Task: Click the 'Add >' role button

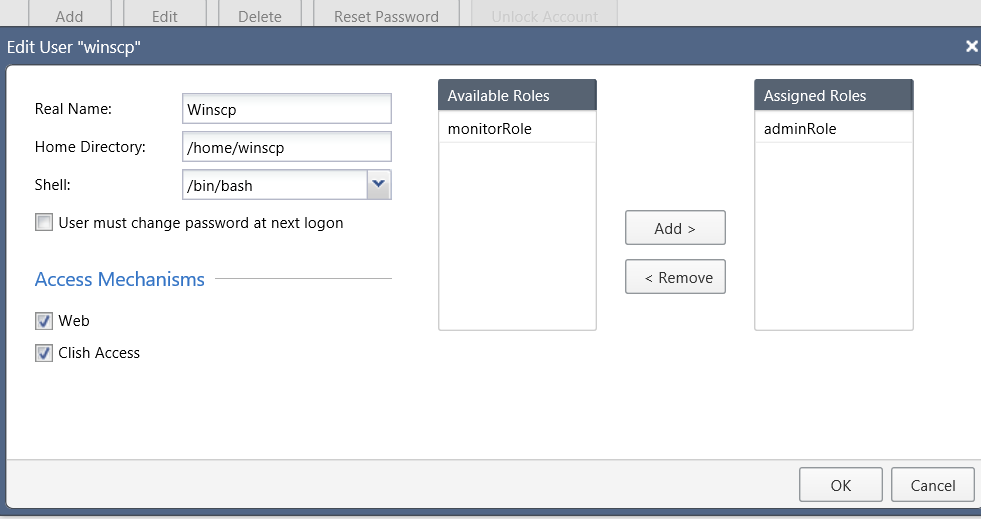Action: [675, 228]
